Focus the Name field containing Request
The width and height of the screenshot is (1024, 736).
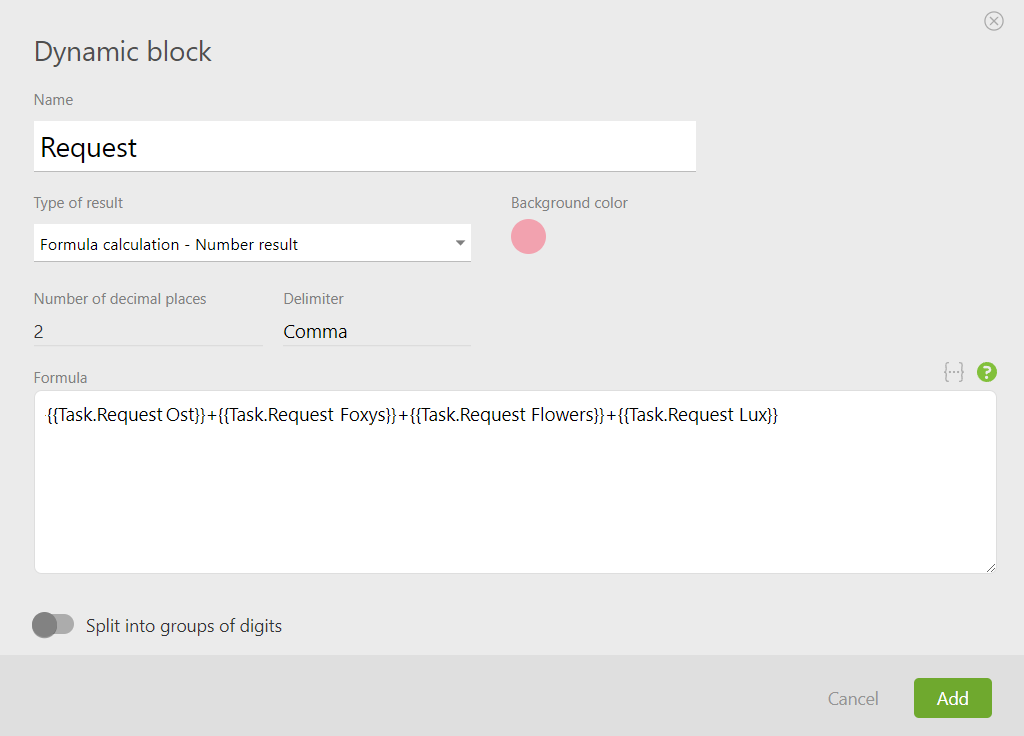click(364, 147)
